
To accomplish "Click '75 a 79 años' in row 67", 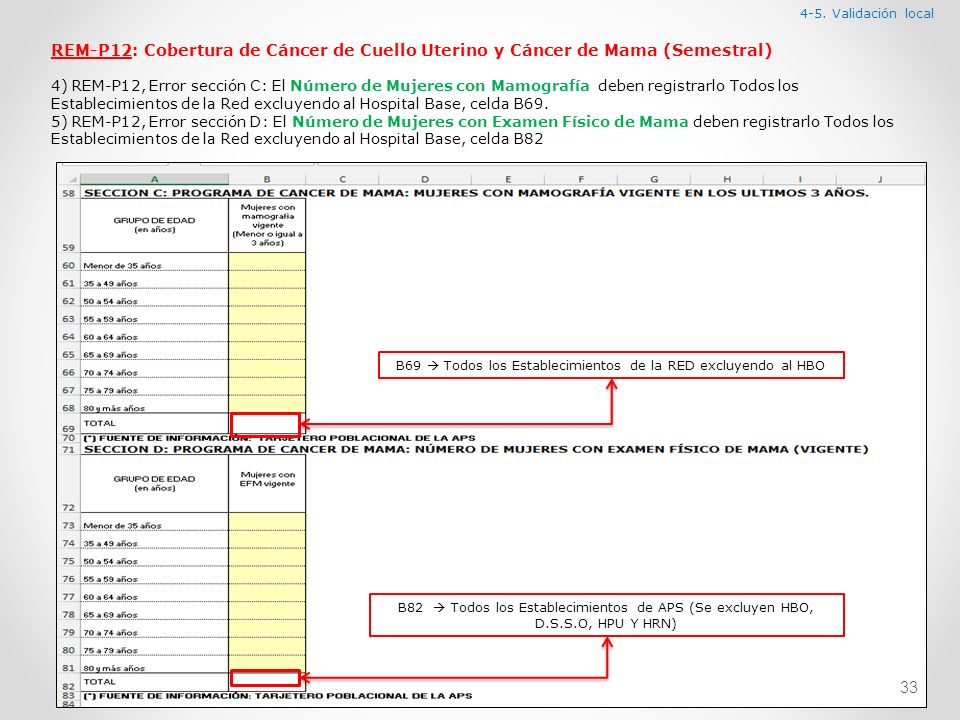I will (x=110, y=390).
